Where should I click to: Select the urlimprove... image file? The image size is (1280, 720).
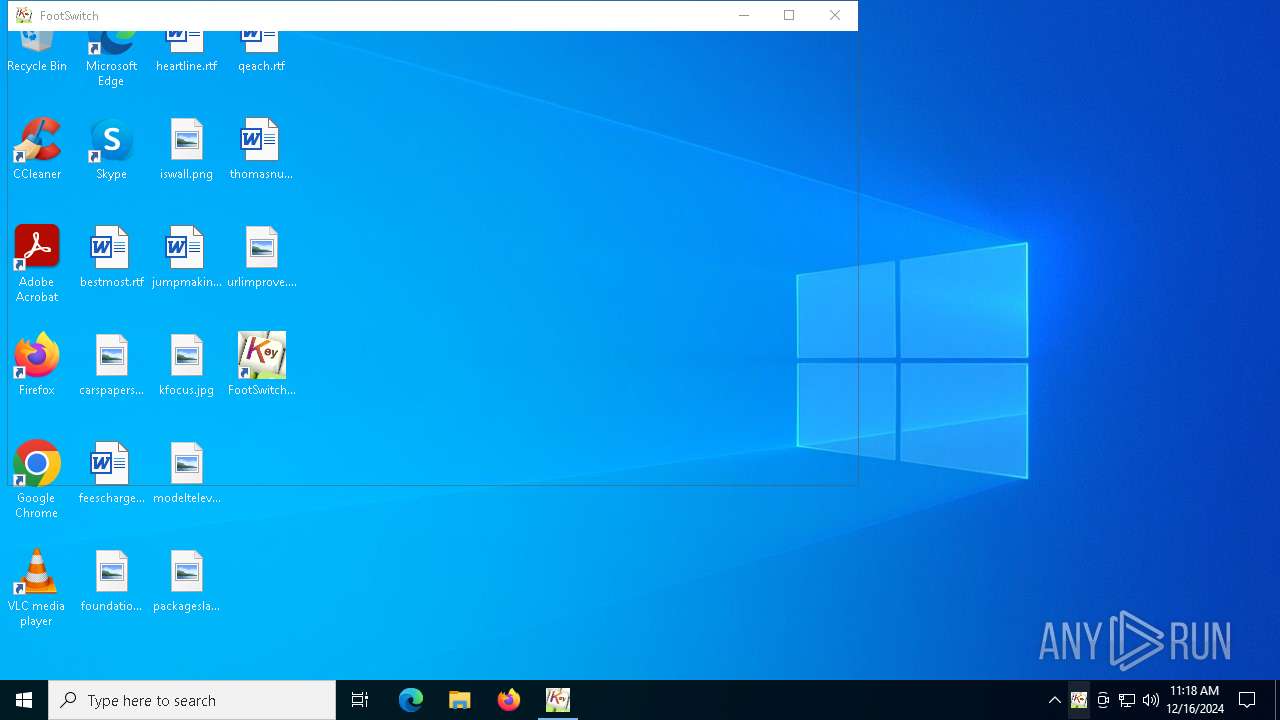coord(261,257)
